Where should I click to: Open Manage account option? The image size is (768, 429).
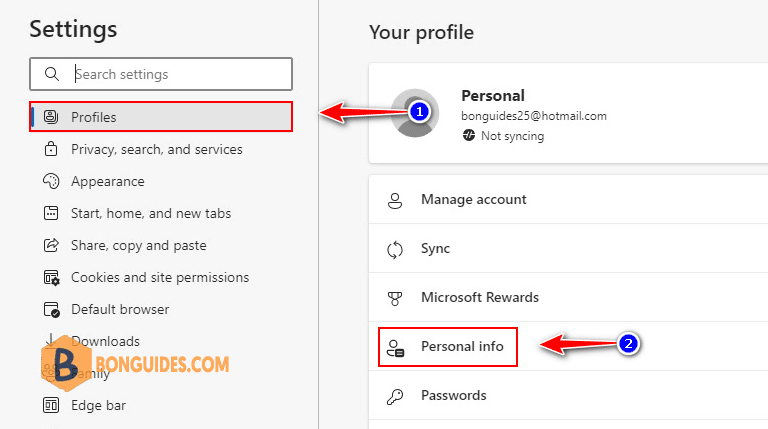473,200
